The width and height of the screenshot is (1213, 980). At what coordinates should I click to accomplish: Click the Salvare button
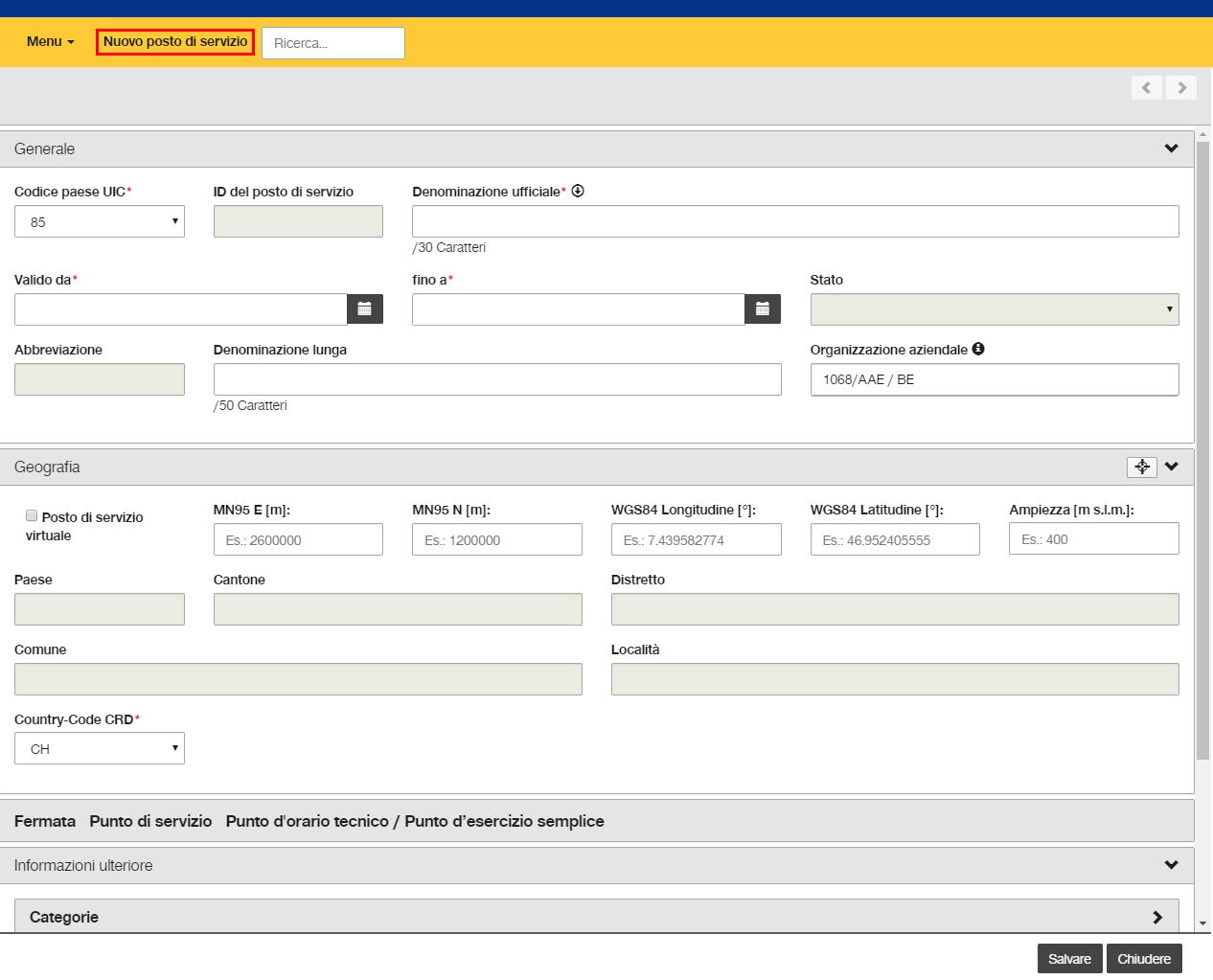(x=1069, y=959)
